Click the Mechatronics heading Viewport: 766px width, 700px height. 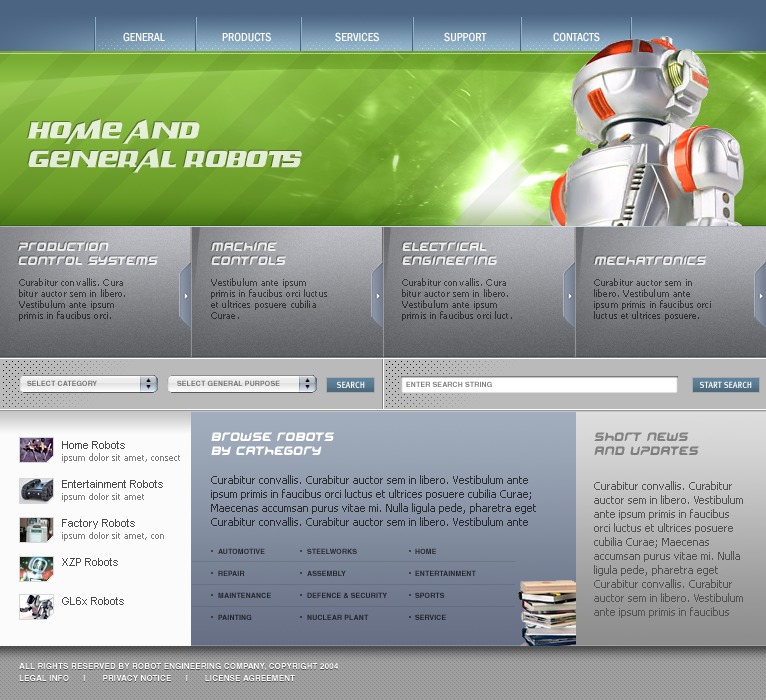pos(650,261)
